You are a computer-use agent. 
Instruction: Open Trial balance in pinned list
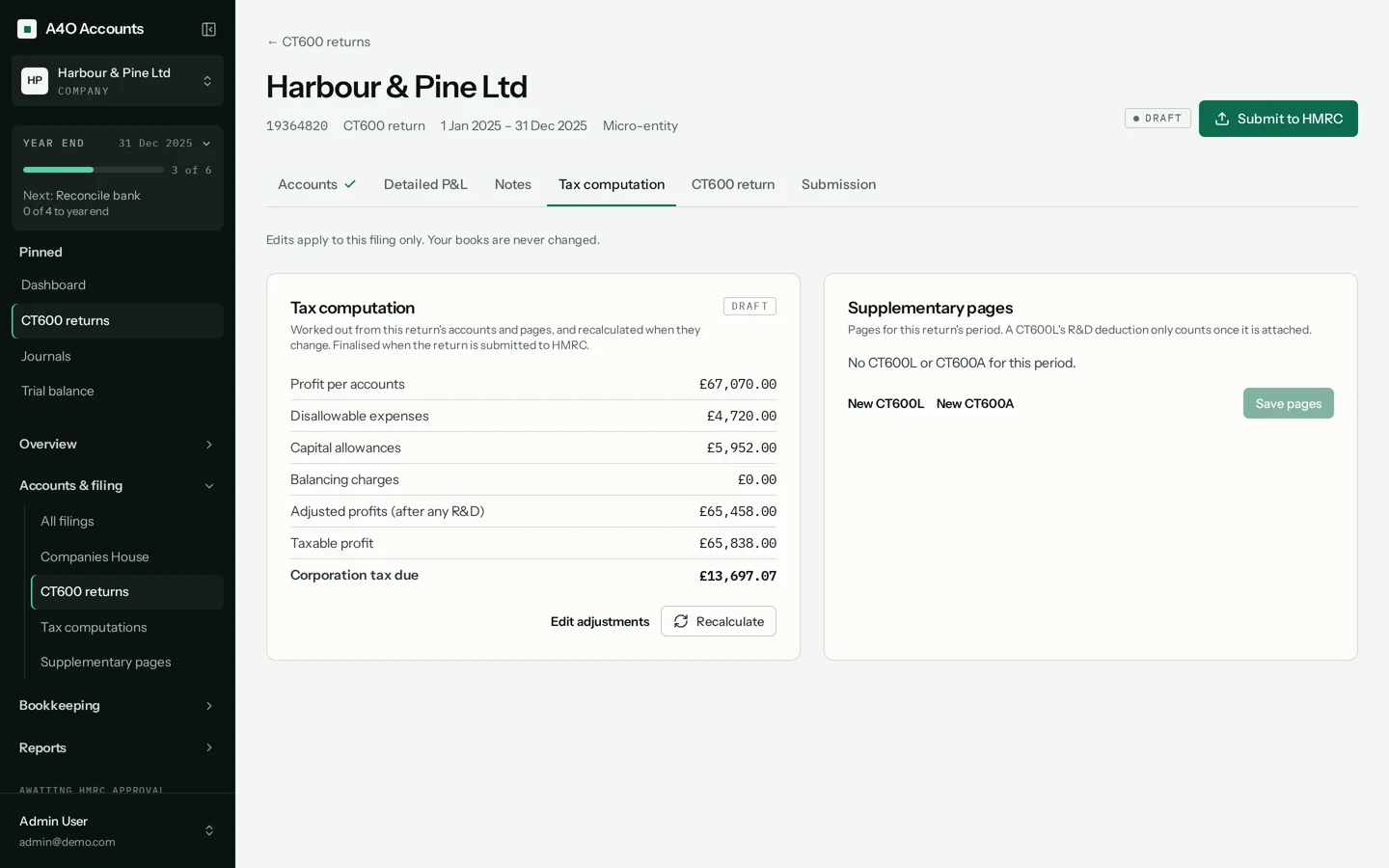point(118,392)
